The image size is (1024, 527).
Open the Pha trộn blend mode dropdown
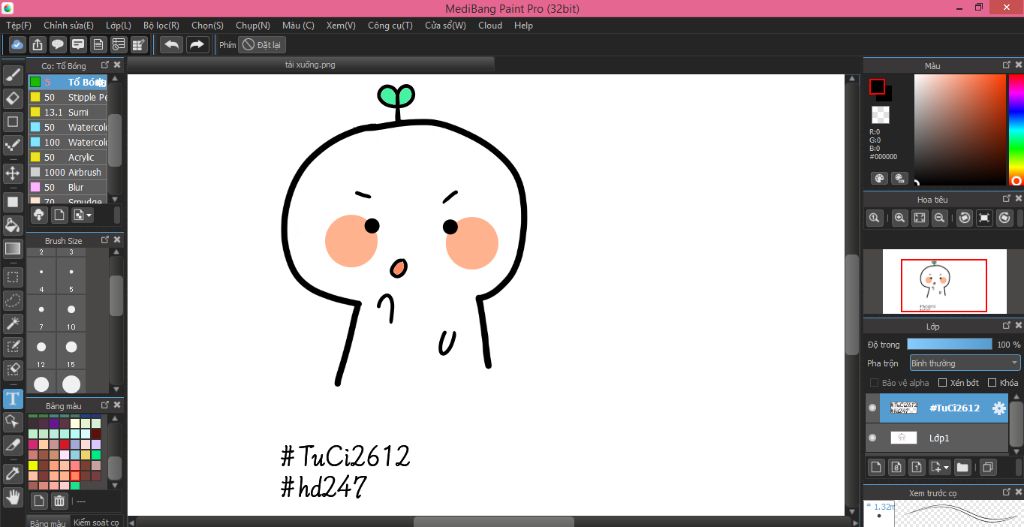(x=965, y=363)
